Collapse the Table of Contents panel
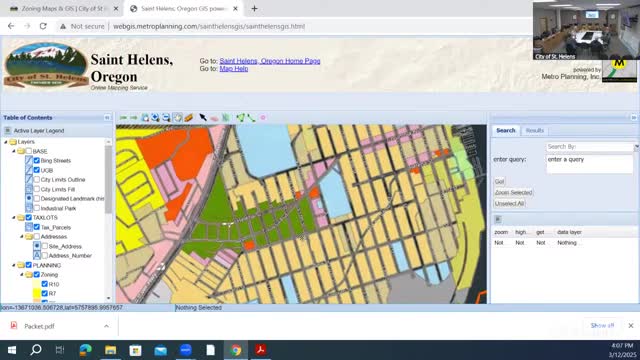Image resolution: width=640 pixels, height=360 pixels. point(107,118)
